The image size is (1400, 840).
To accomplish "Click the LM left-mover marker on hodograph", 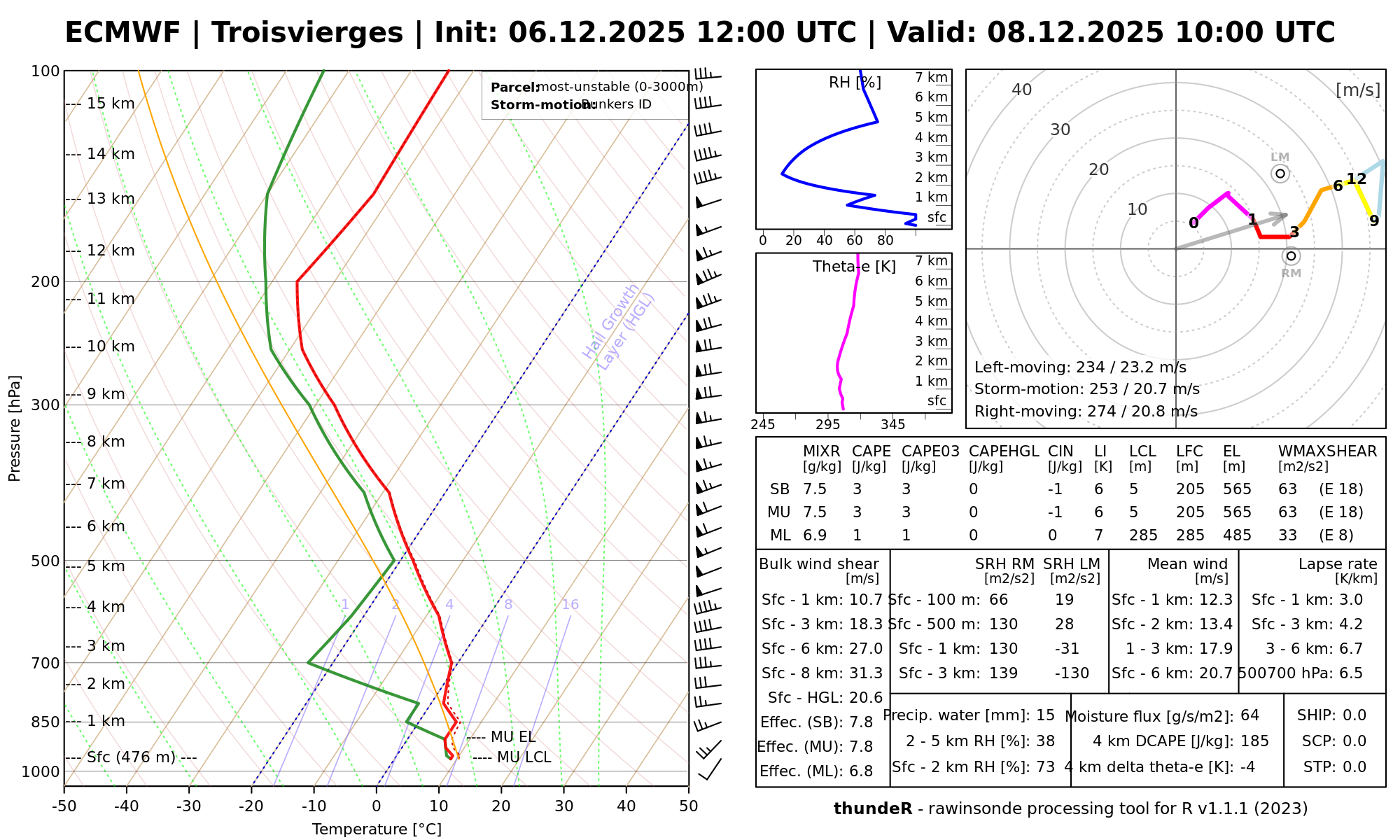I will point(1280,174).
